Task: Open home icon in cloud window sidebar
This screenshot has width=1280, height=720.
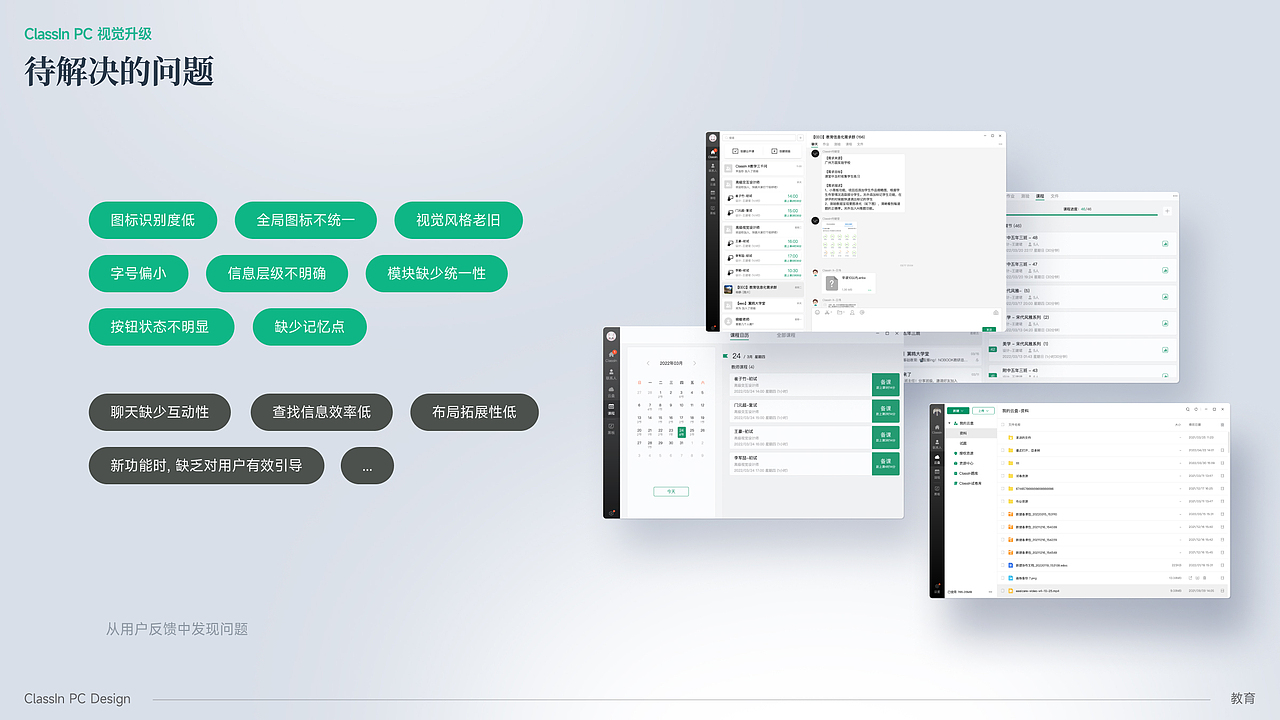Action: click(x=937, y=429)
